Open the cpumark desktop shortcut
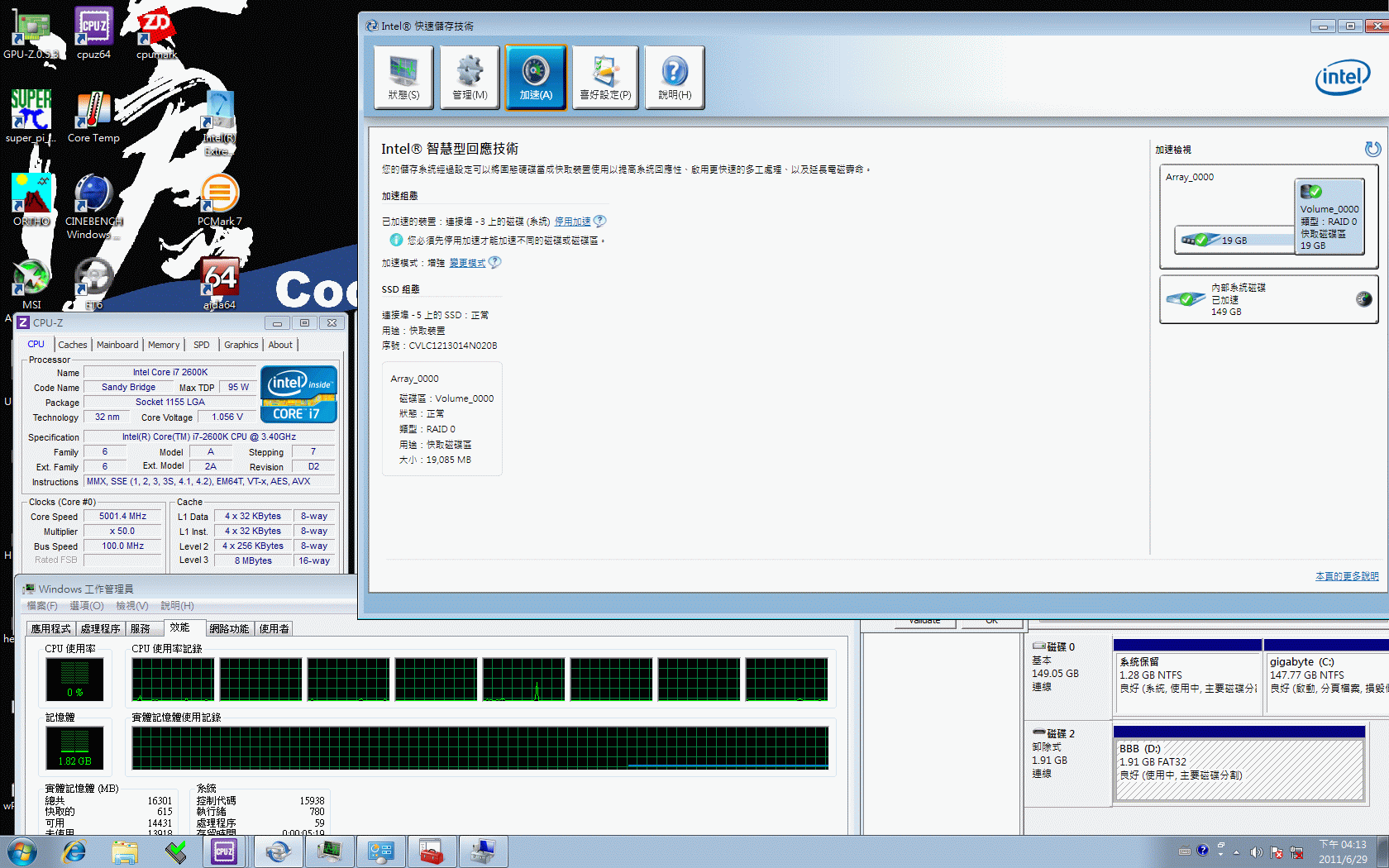The image size is (1389, 868). [x=156, y=35]
